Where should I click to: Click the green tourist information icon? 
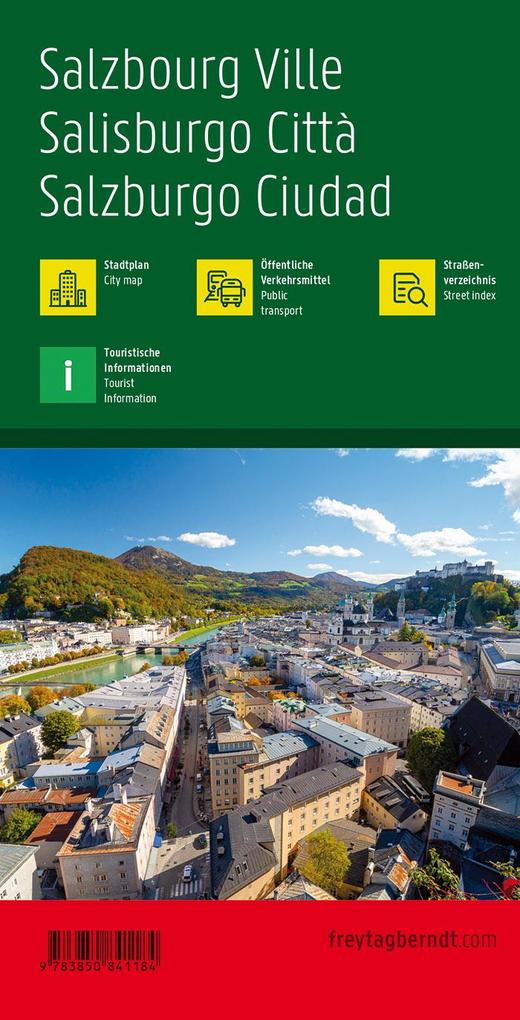[x=68, y=375]
